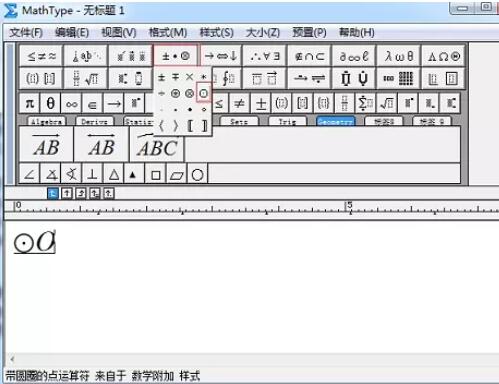Open the 文件(F) menu

tap(26, 33)
